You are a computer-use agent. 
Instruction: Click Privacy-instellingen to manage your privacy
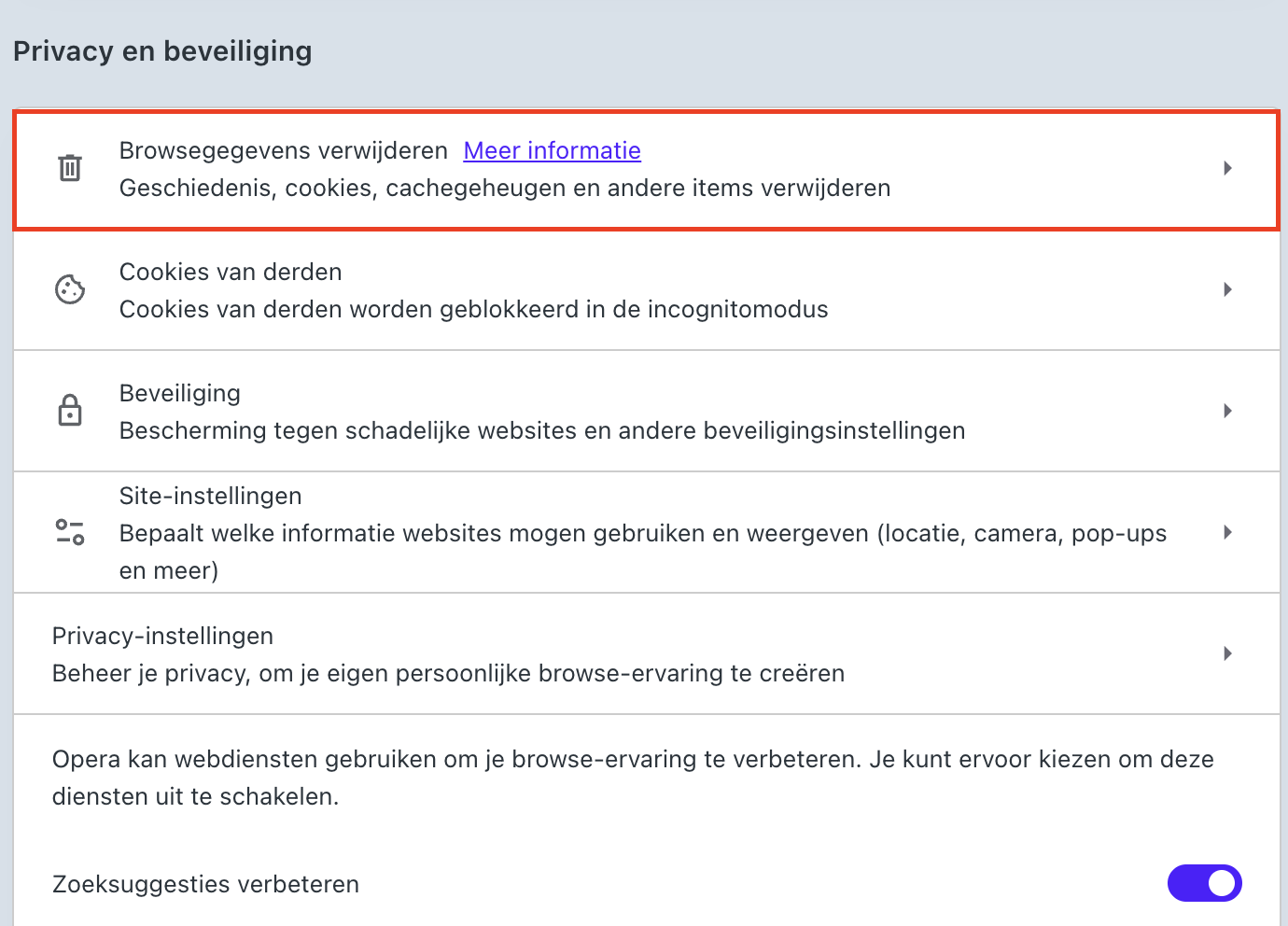163,636
